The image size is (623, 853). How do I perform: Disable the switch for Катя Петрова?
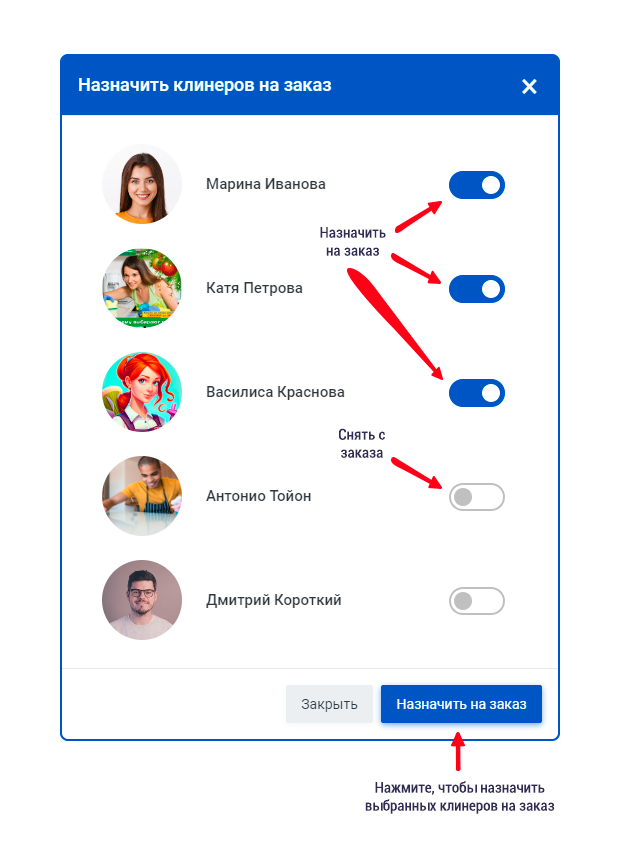click(x=477, y=289)
